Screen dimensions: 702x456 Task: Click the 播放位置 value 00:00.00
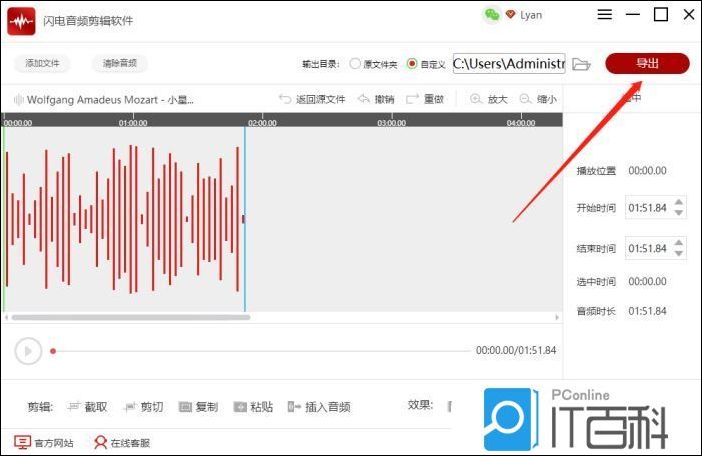[x=647, y=170]
